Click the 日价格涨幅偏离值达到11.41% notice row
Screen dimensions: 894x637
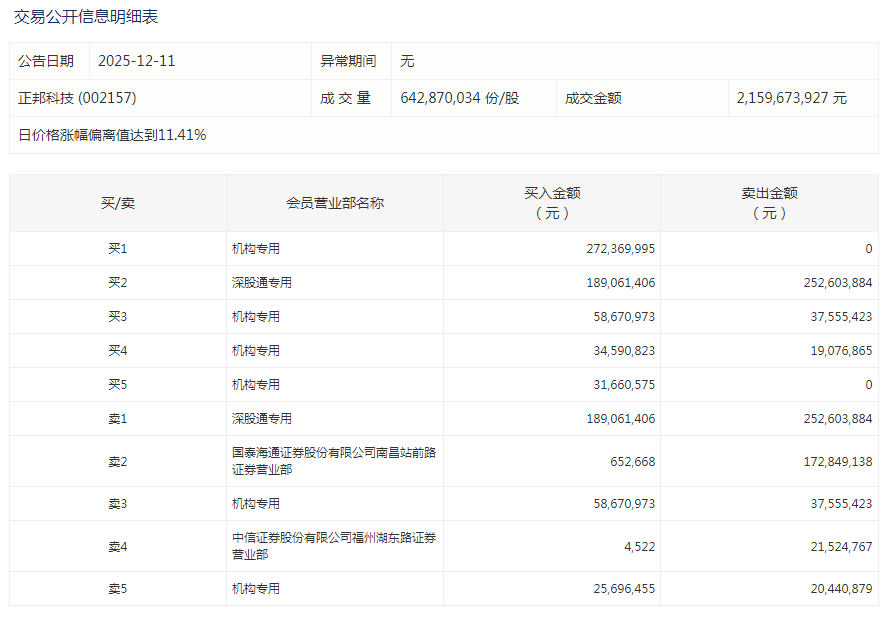pos(112,135)
